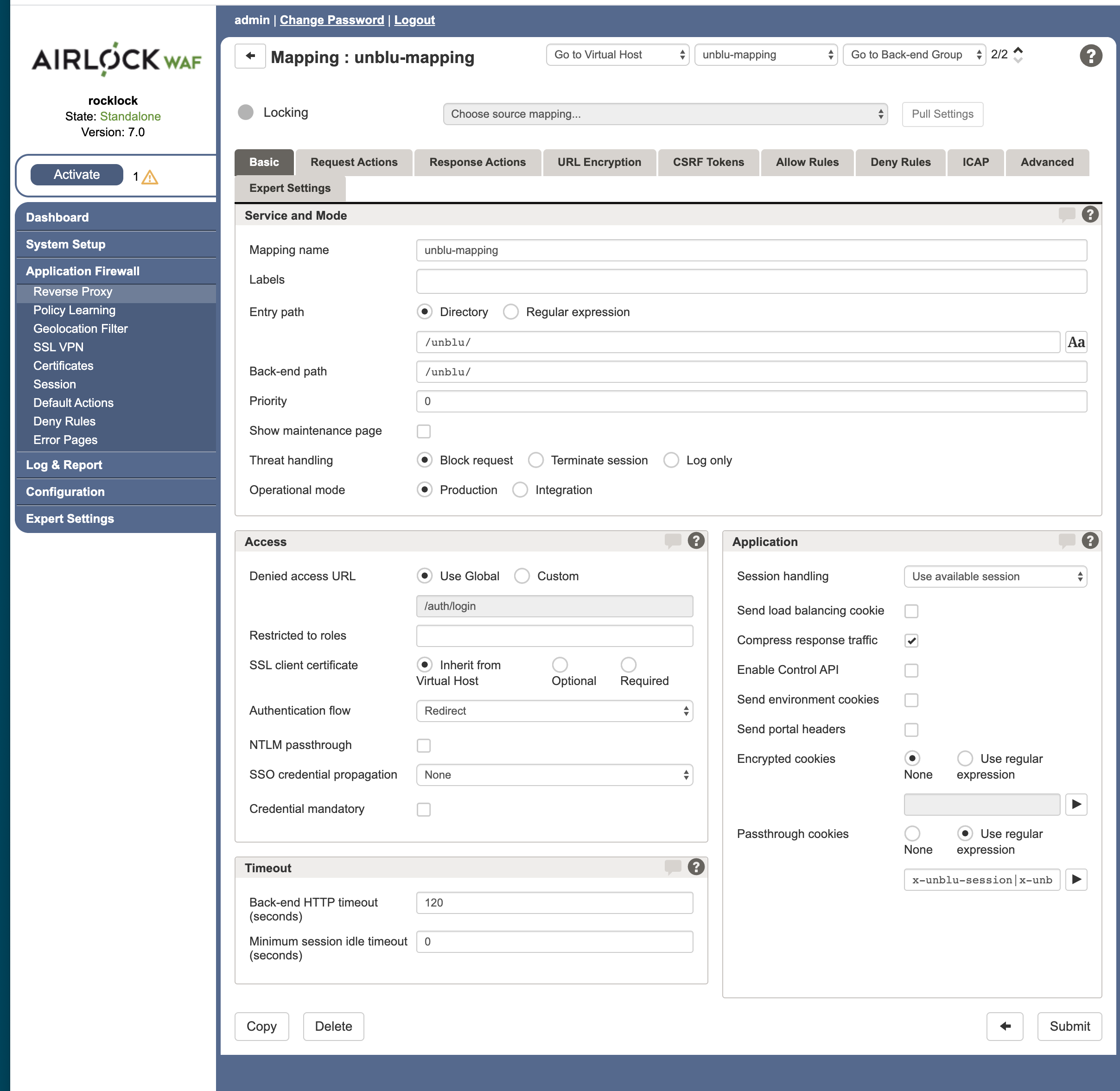Viewport: 1120px width, 1091px height.
Task: Open help for Service and Mode section
Action: [x=1089, y=214]
